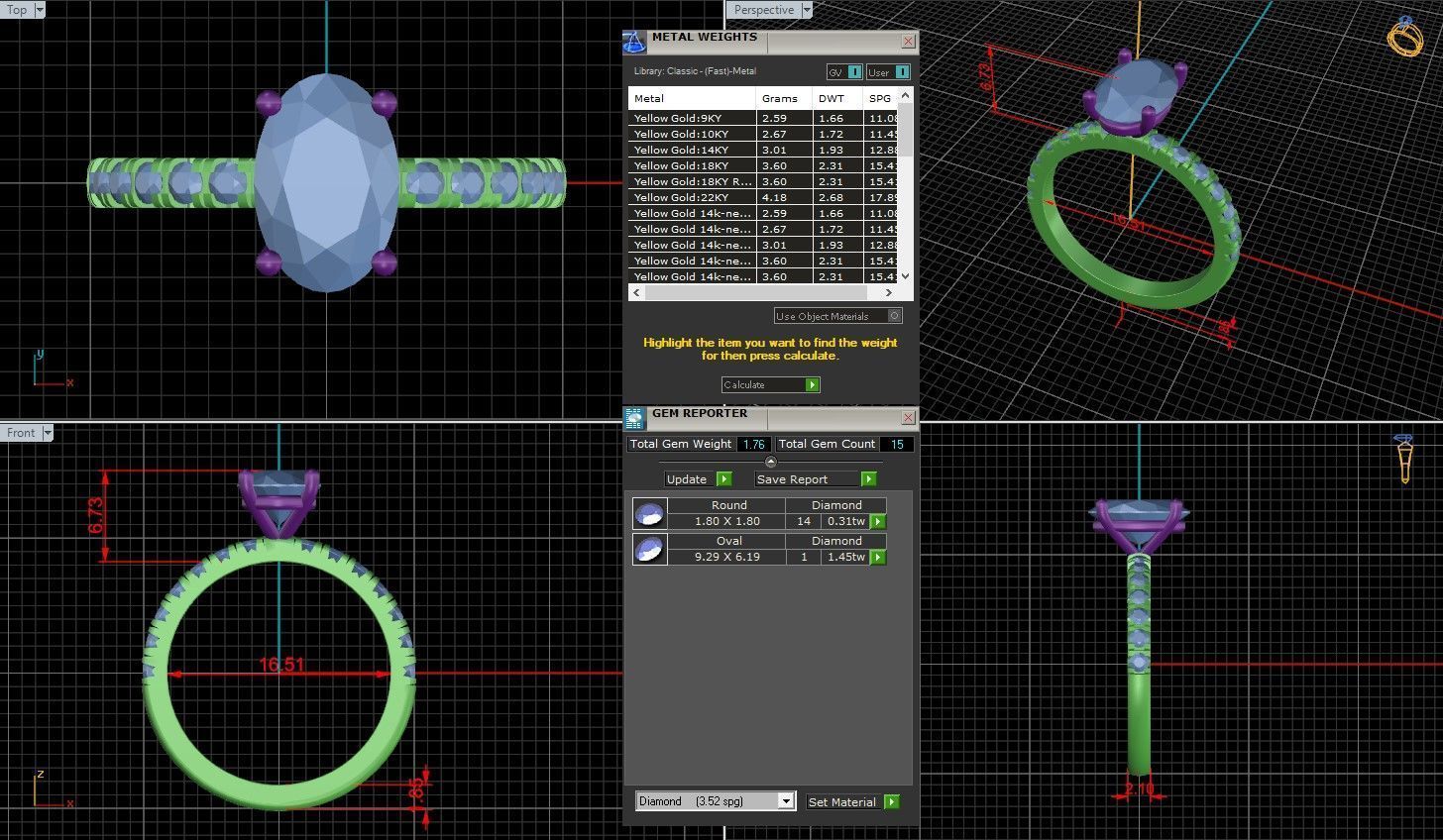Select the Yellow Gold:10KY row
The image size is (1443, 840).
[x=763, y=134]
